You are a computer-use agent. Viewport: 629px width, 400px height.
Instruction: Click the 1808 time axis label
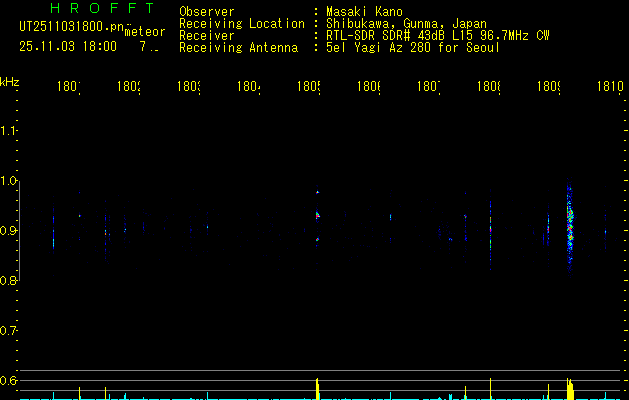489,87
